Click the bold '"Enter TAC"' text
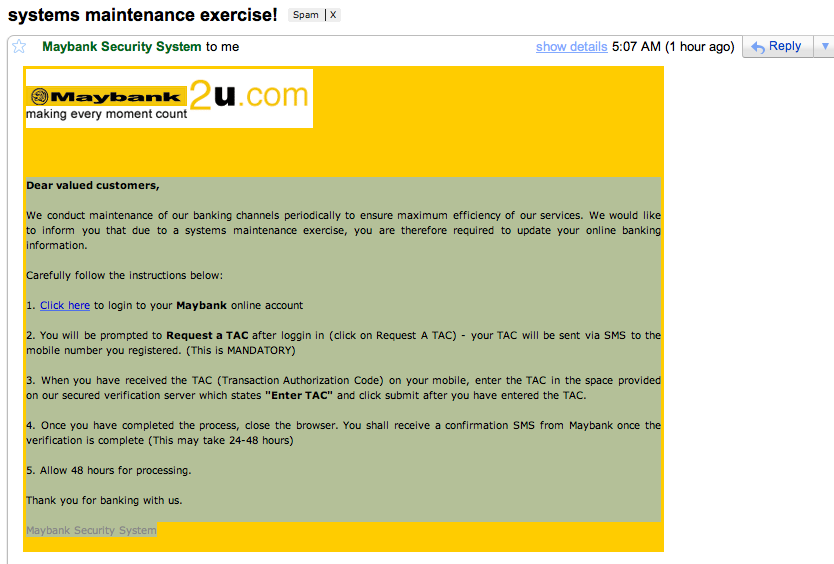This screenshot has width=834, height=564. (299, 395)
